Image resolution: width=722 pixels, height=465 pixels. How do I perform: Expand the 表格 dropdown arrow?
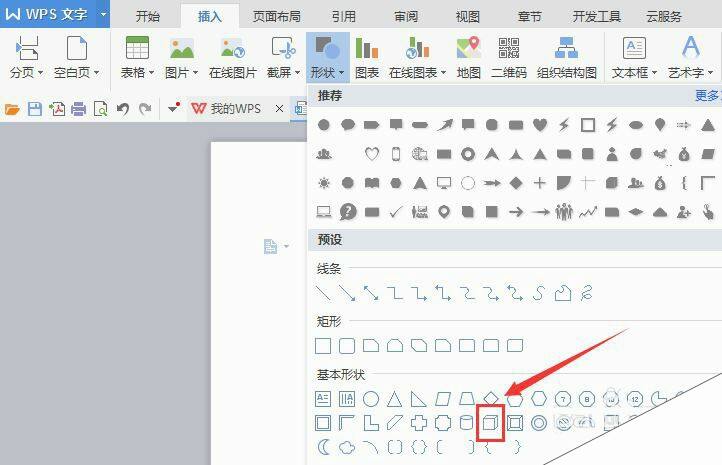point(151,73)
